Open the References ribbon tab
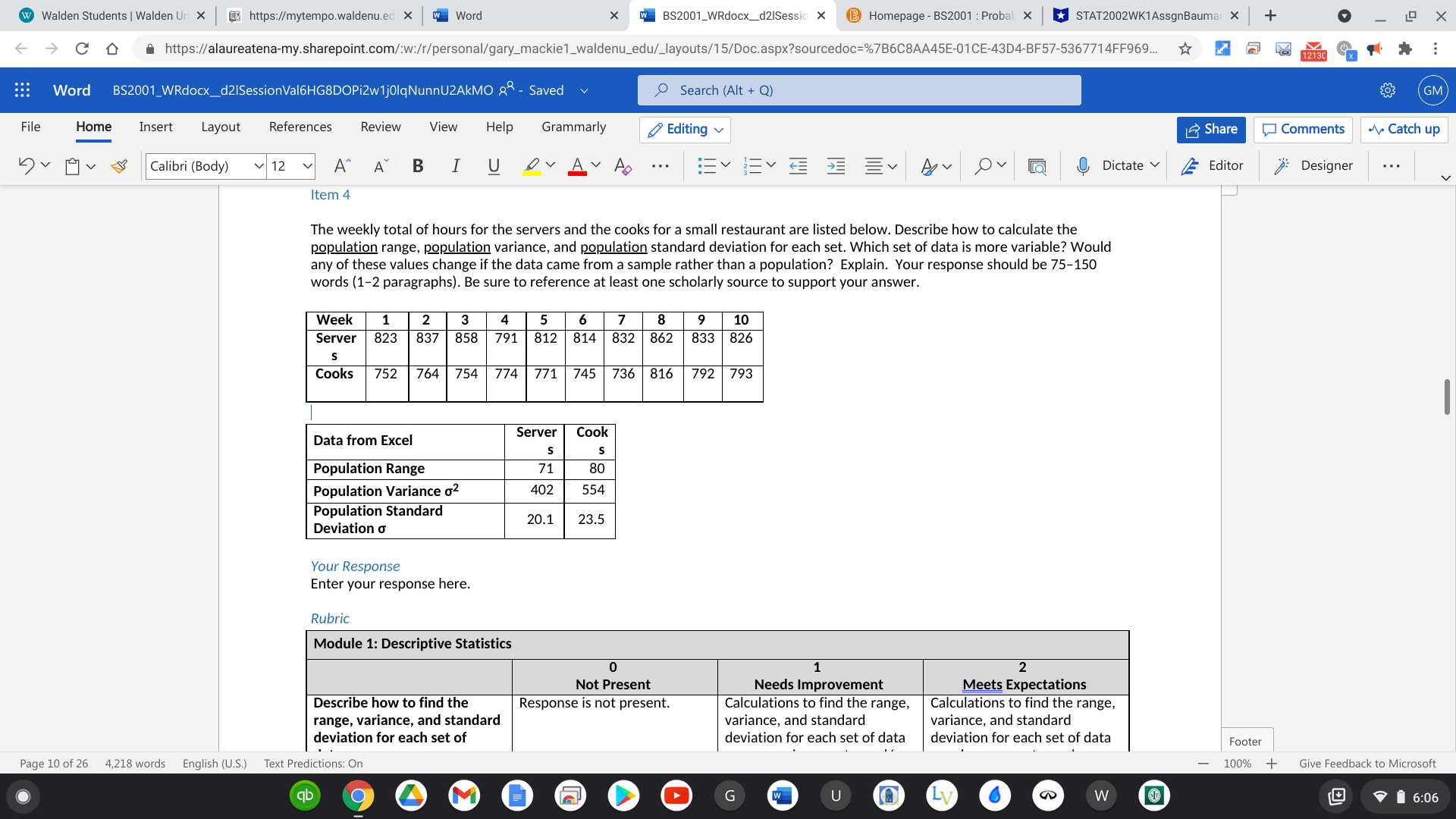1456x819 pixels. 300,127
